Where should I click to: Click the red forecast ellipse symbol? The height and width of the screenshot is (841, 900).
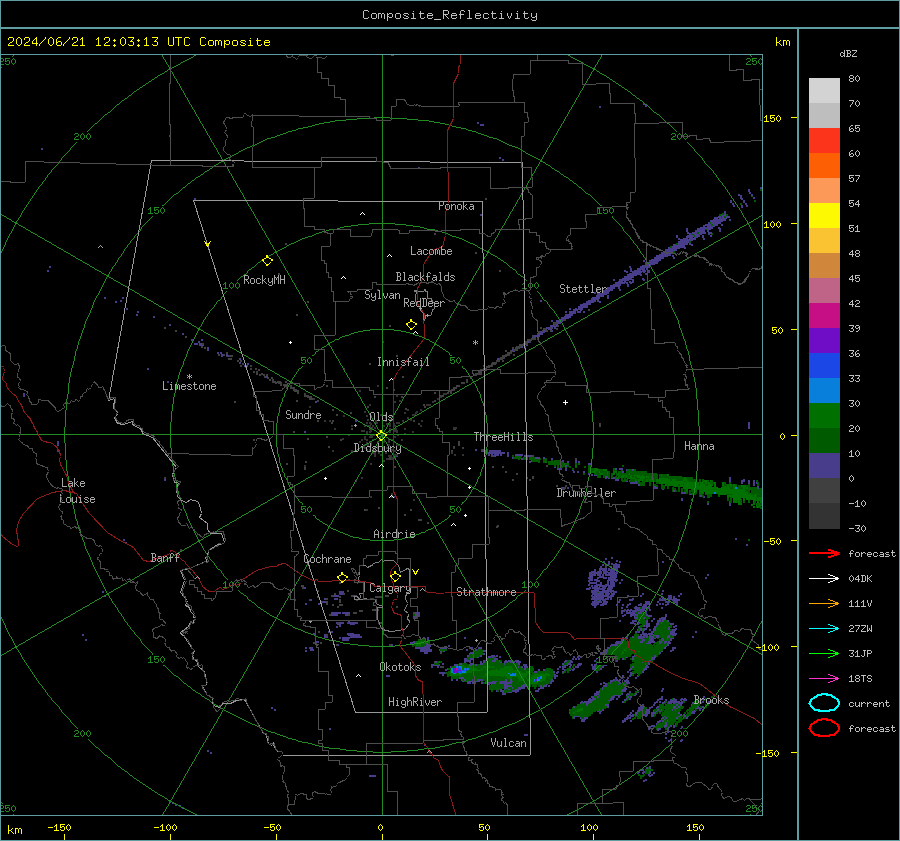click(x=824, y=728)
